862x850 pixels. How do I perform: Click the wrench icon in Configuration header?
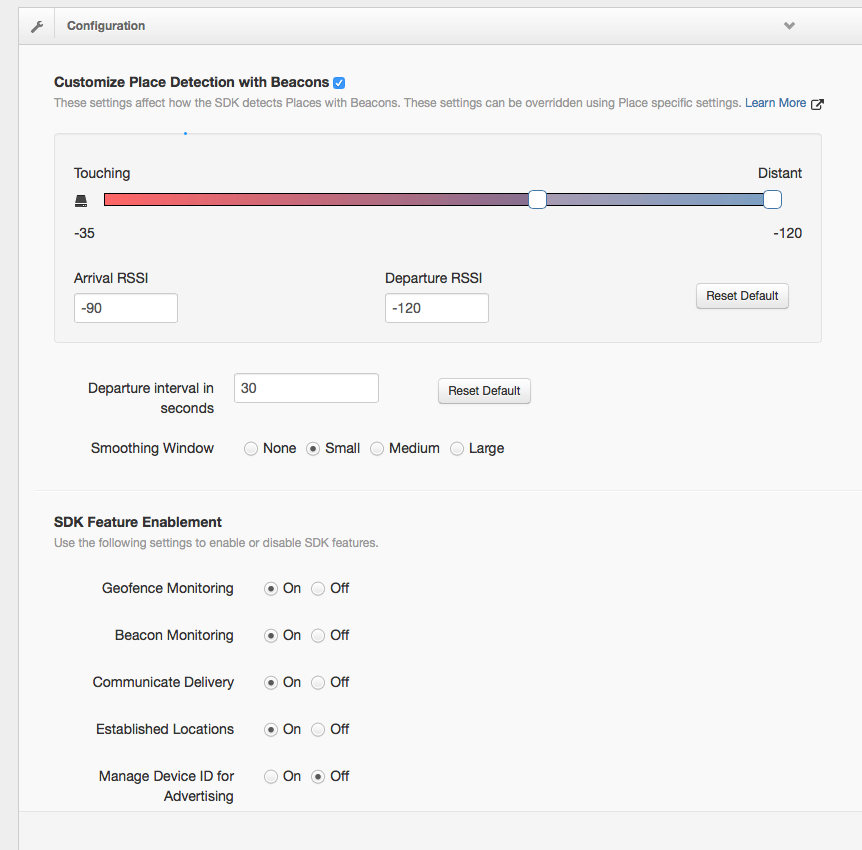point(37,26)
